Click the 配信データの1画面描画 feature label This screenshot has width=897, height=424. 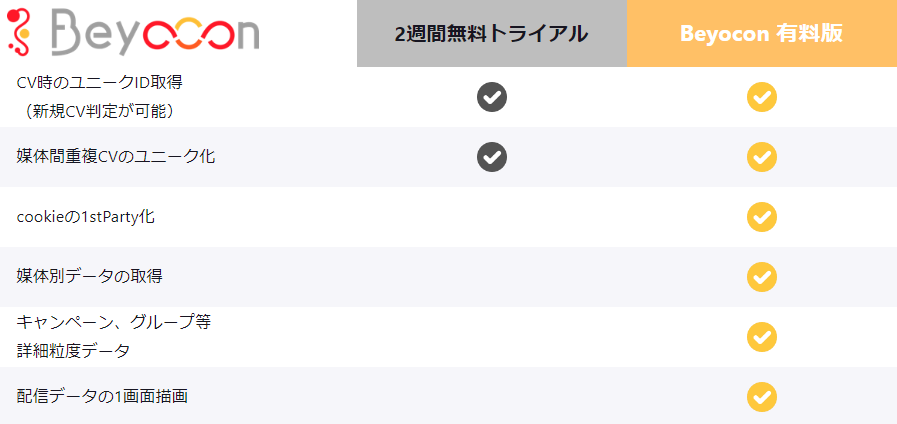102,396
